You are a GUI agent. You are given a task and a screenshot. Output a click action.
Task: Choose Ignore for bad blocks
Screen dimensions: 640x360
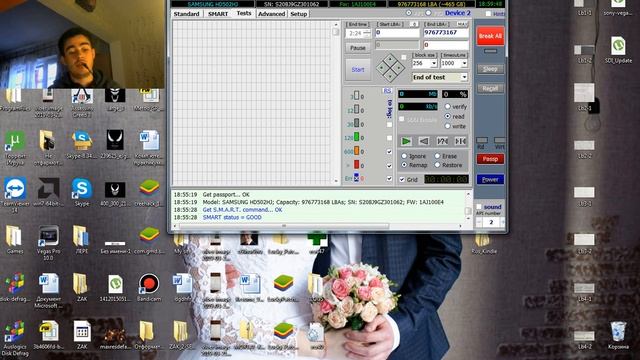404,156
